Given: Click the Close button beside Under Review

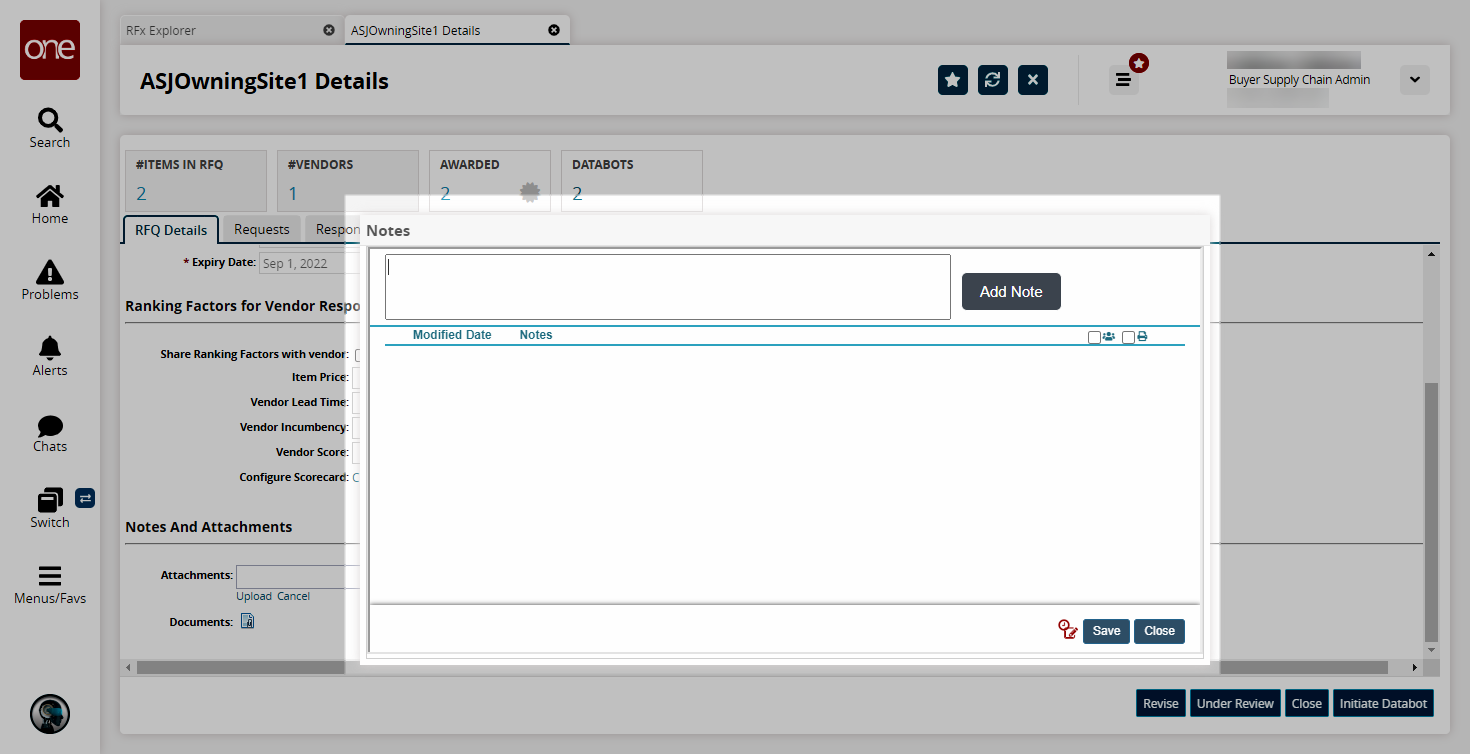Looking at the screenshot, I should click(x=1307, y=703).
